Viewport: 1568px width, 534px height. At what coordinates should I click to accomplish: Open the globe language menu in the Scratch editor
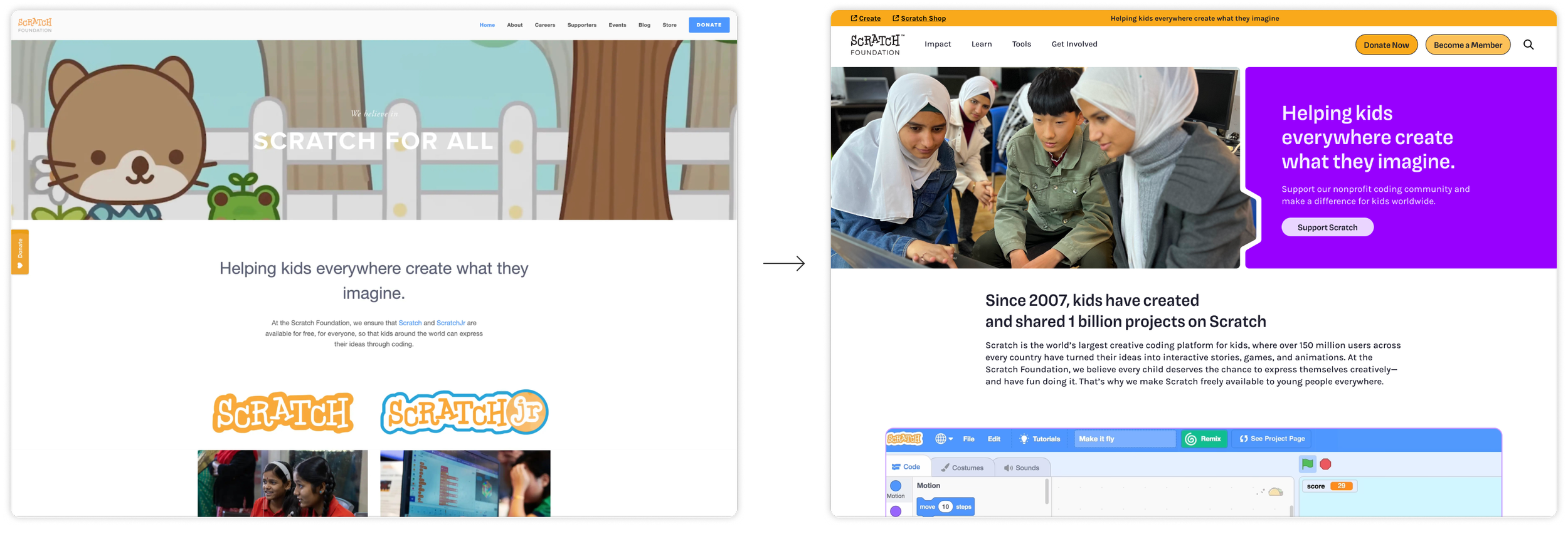[x=943, y=439]
